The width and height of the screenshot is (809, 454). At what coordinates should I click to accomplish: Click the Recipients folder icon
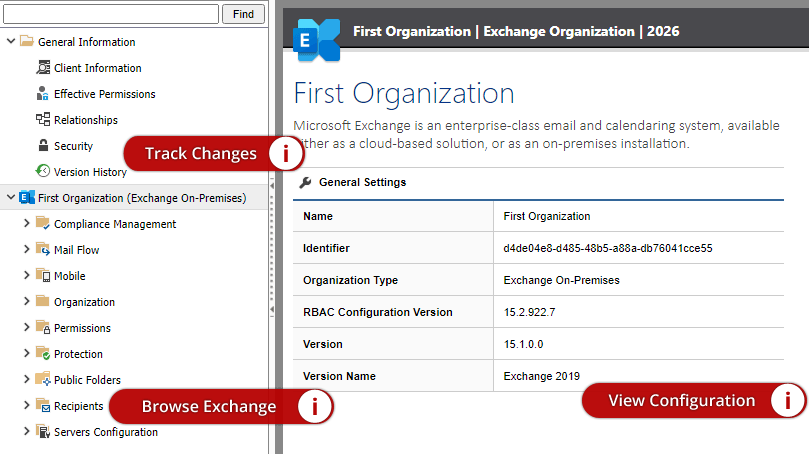[x=43, y=405]
